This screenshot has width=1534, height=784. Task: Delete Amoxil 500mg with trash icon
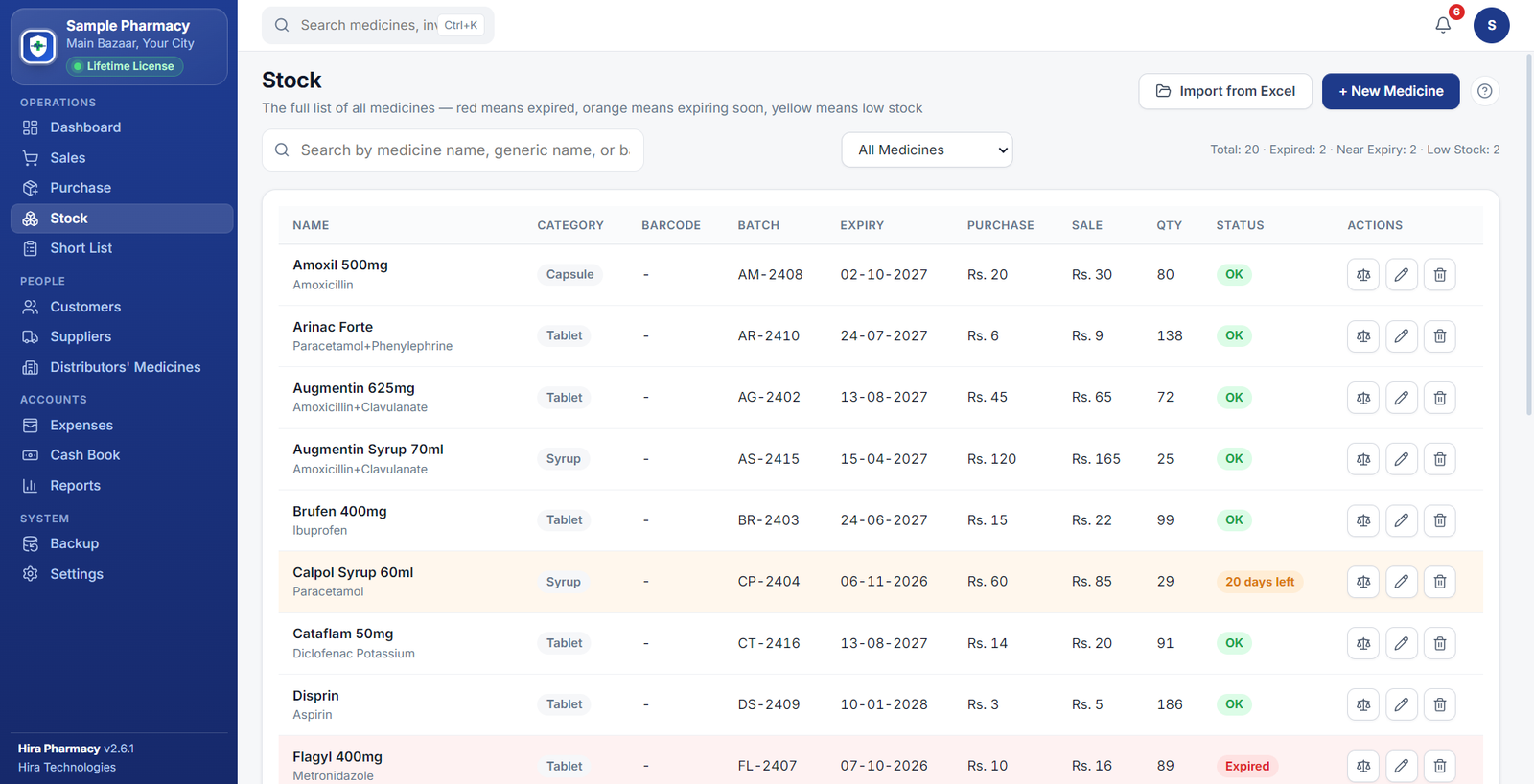(1440, 275)
